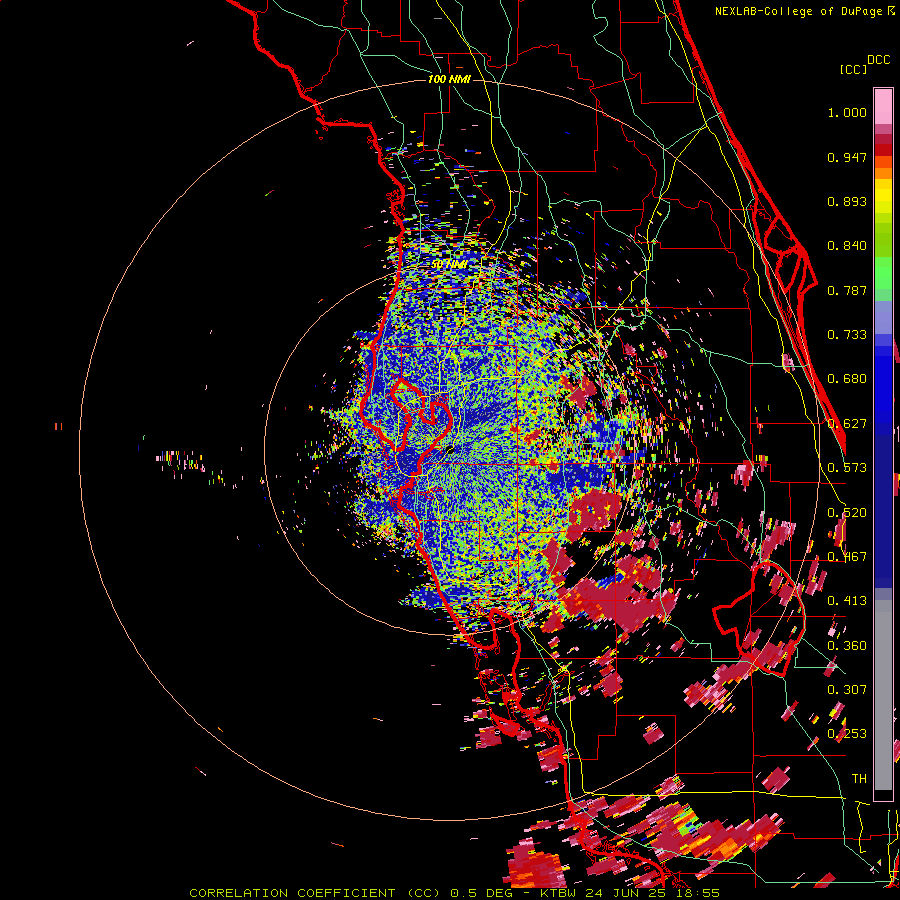Screen dimensions: 900x900
Task: Click the TH threshold label
Action: pyautogui.click(x=859, y=779)
